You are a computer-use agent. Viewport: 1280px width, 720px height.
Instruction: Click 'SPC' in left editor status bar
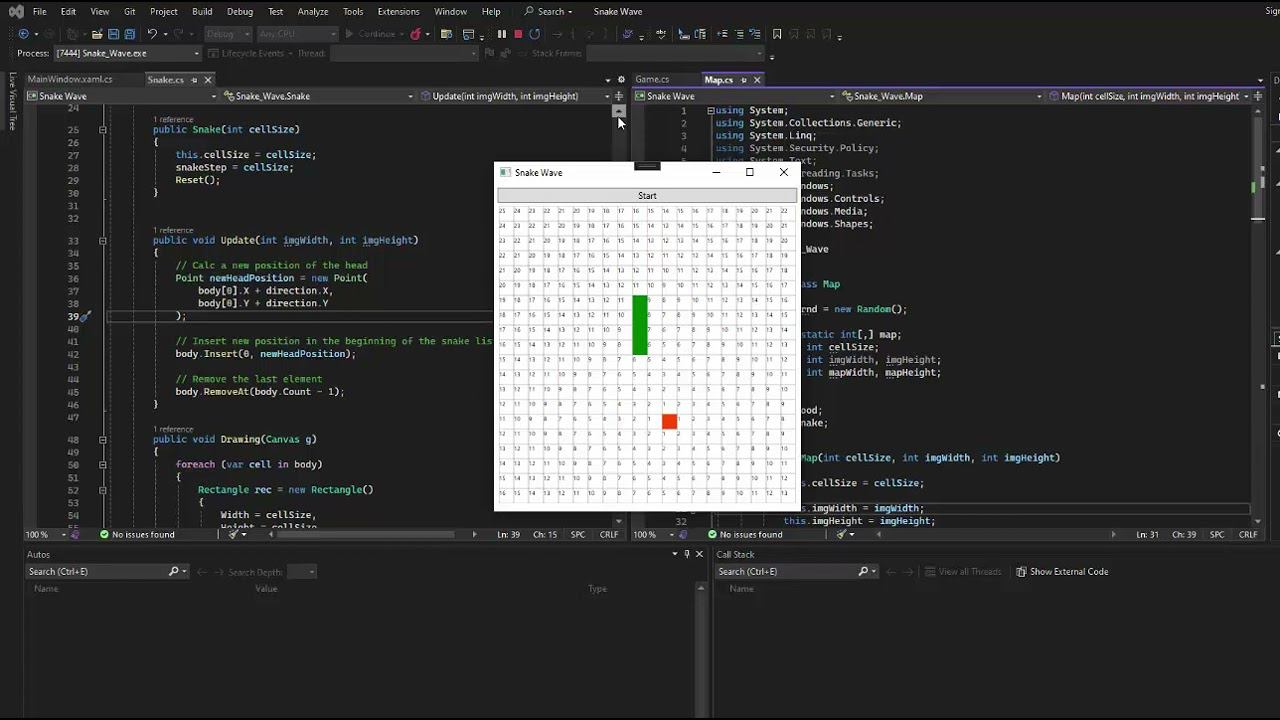tap(578, 535)
